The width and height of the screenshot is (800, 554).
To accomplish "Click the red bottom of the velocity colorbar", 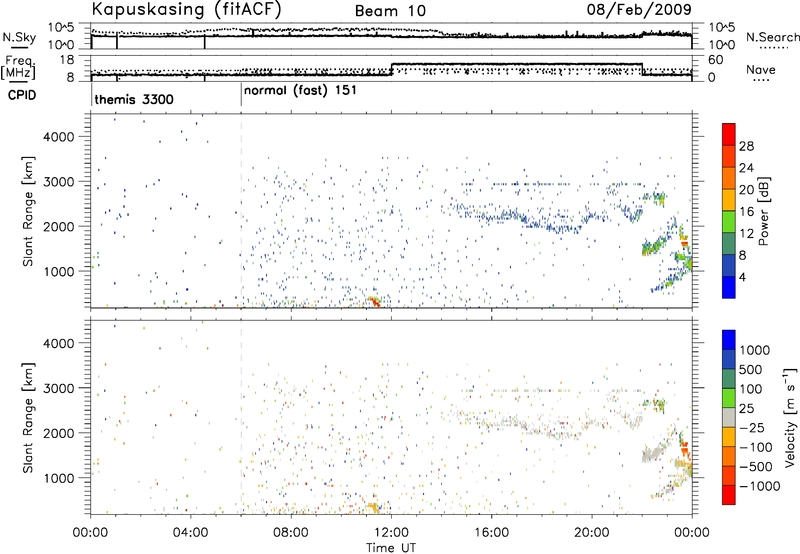I will pos(729,495).
